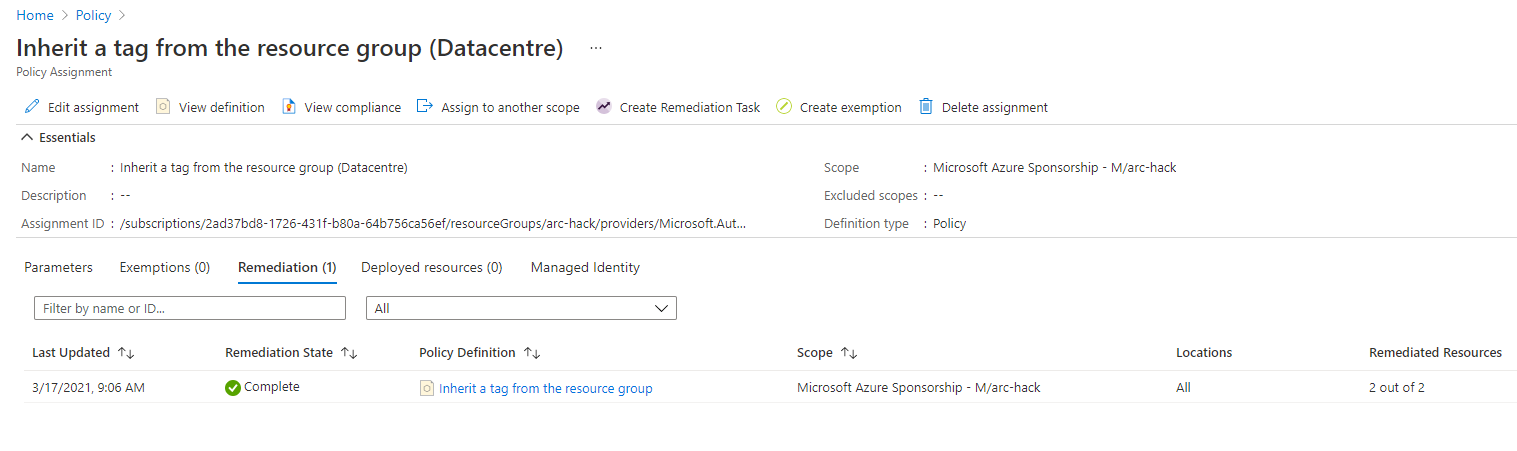
Task: Switch to the Exemptions (0) tab
Action: [x=164, y=267]
